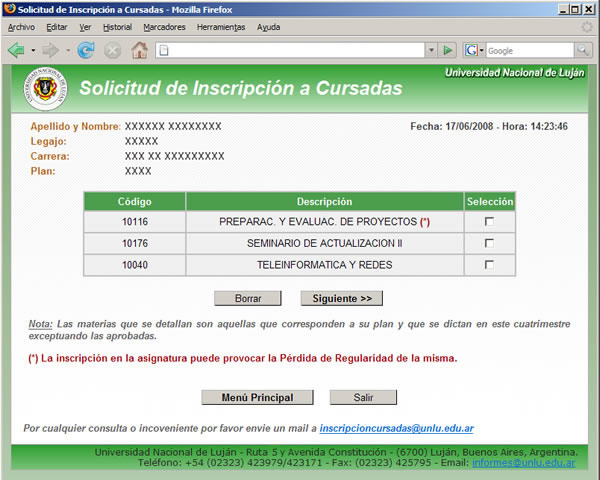Viewport: 600px width, 480px height.
Task: Click the Stop loading icon
Action: [112, 50]
